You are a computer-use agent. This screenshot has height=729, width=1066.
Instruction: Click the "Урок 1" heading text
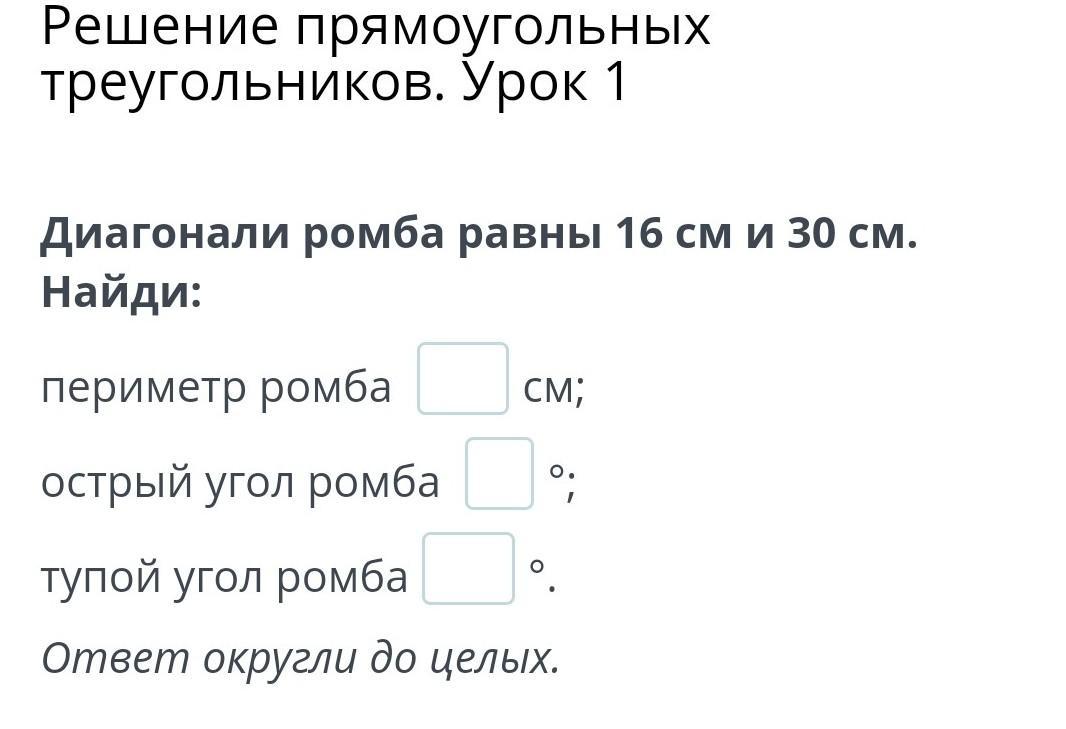pos(545,82)
